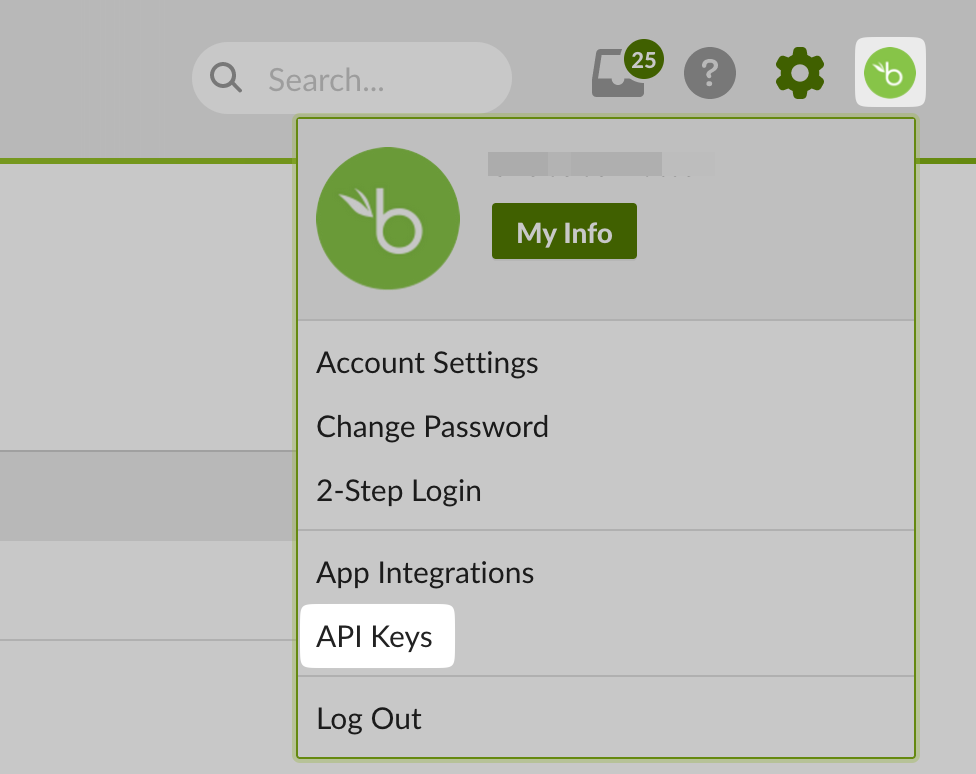Collapse the profile avatar menu in the top bar
This screenshot has height=774, width=976.
coord(890,72)
